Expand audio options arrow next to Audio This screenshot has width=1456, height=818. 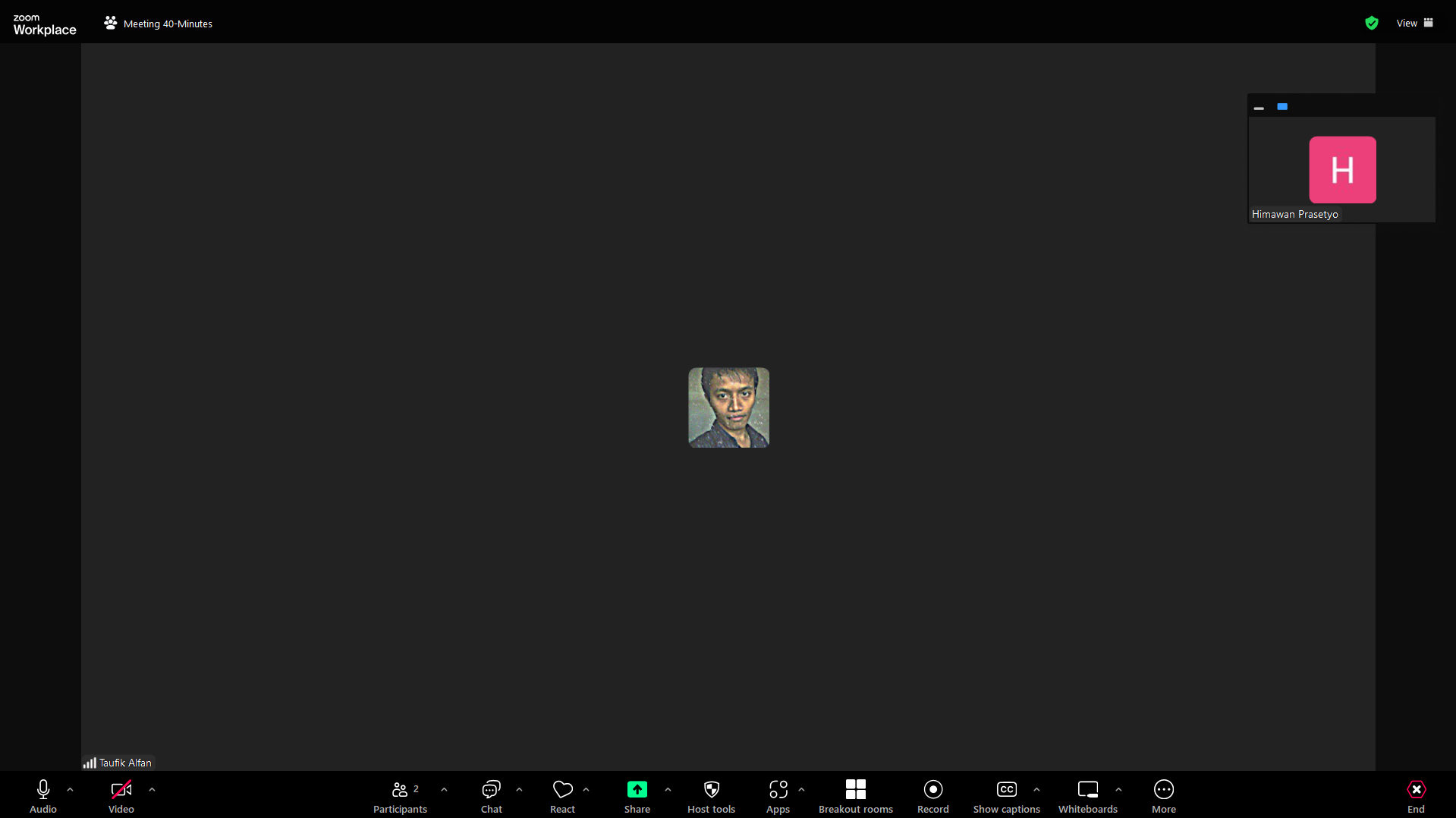[70, 790]
